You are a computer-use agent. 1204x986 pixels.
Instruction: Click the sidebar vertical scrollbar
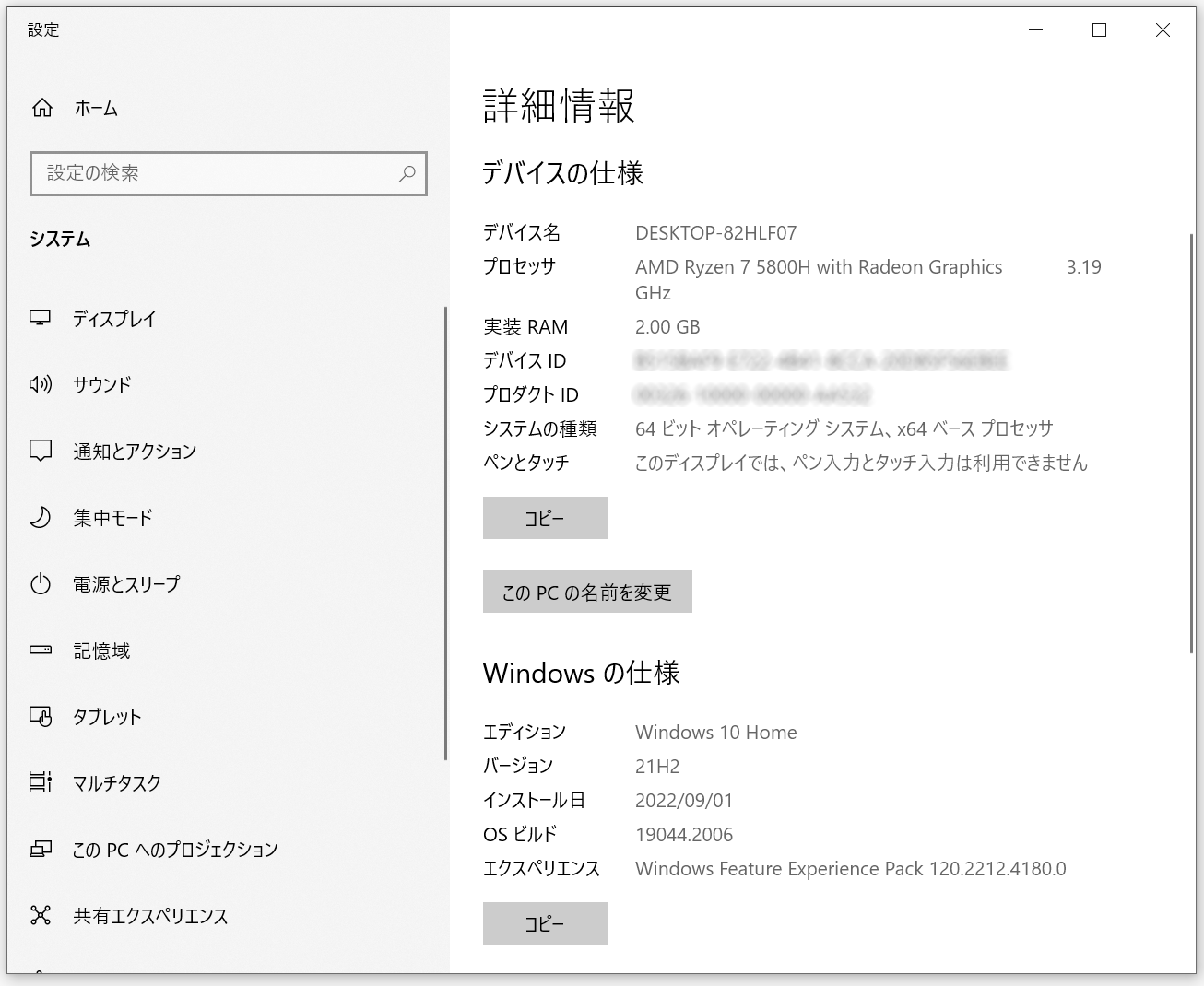click(445, 534)
